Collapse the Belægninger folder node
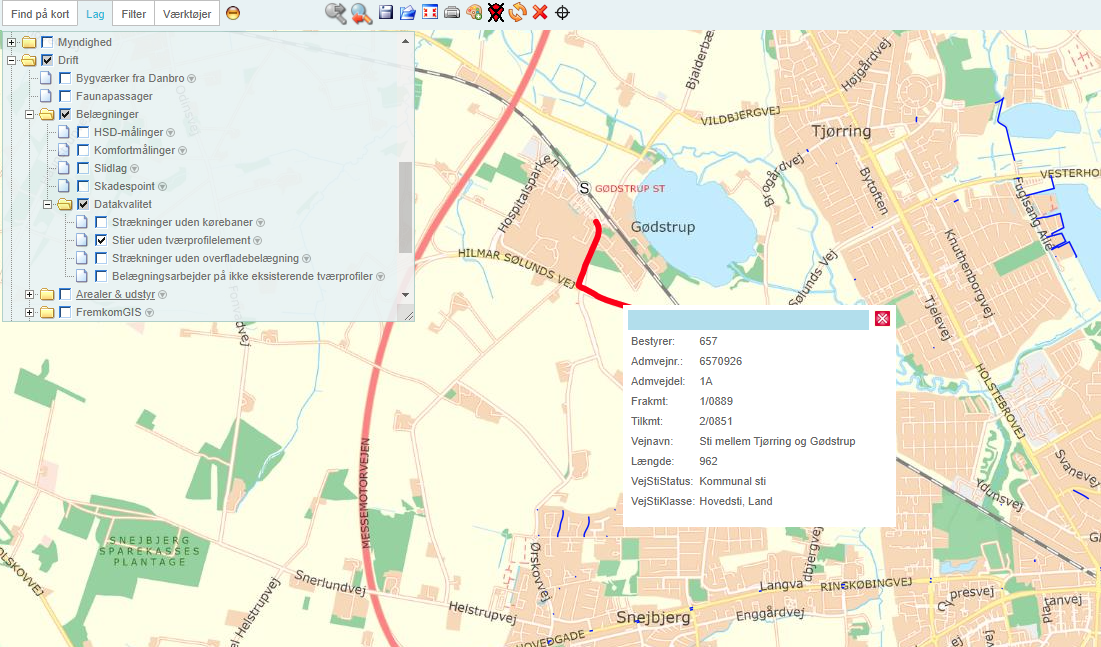The height and width of the screenshot is (647, 1101). (x=30, y=114)
